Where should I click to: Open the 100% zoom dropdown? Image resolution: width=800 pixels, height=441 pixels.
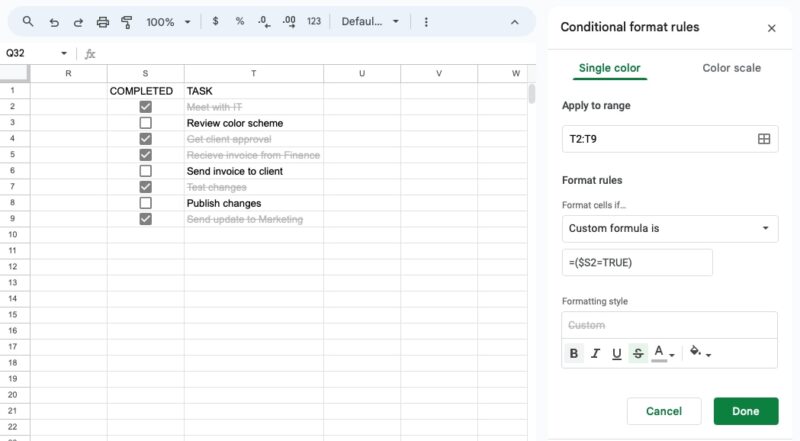(x=168, y=22)
